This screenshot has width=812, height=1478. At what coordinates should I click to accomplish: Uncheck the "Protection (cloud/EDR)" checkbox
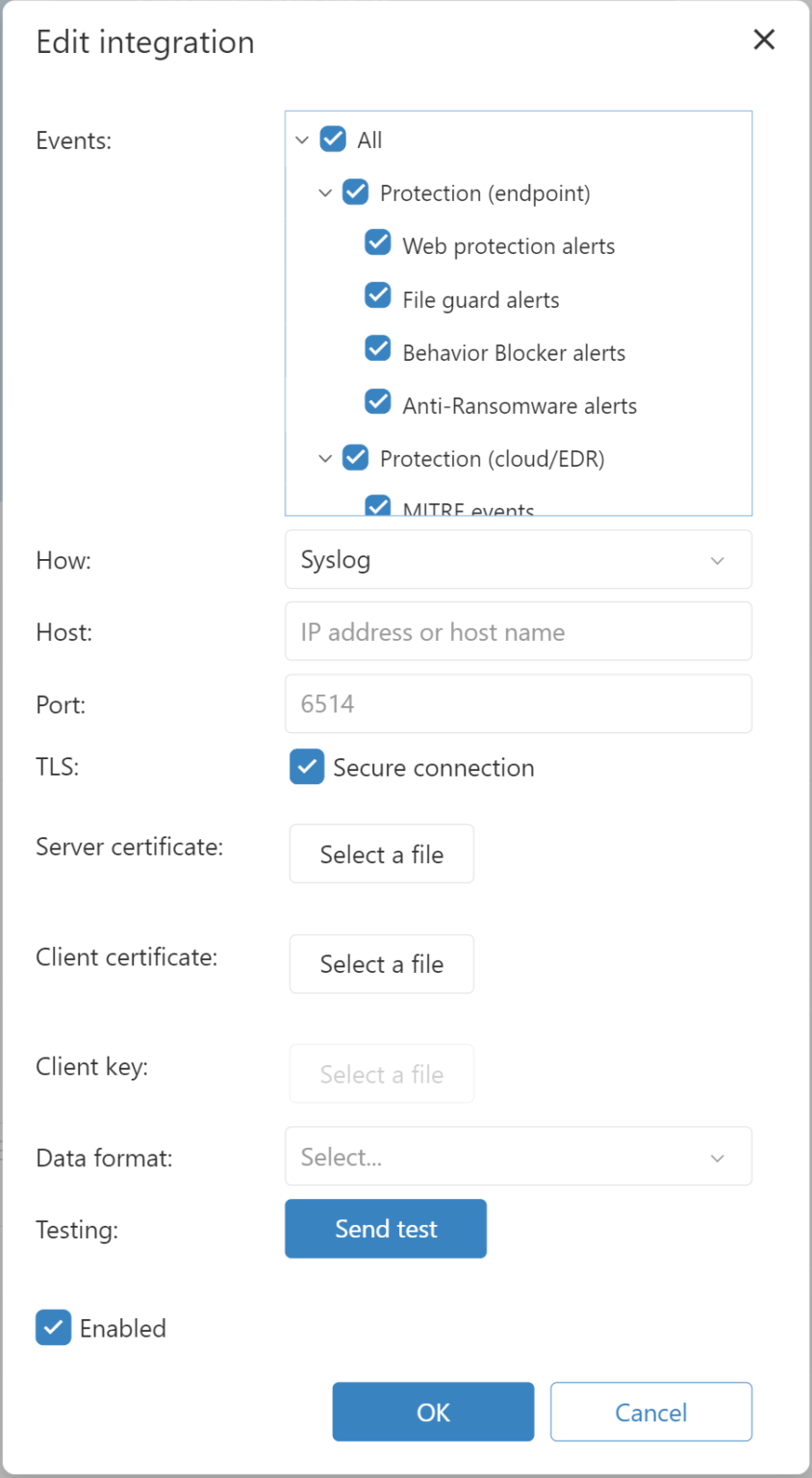(355, 457)
